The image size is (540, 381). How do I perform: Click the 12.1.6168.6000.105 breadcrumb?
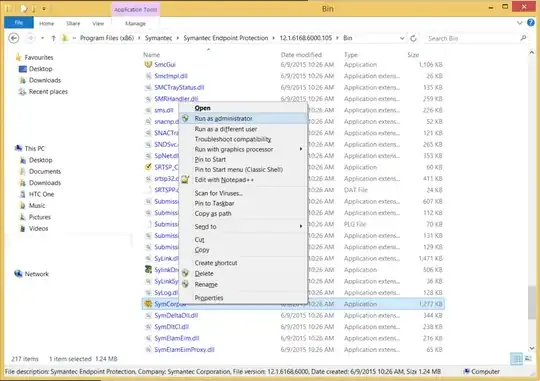point(305,38)
